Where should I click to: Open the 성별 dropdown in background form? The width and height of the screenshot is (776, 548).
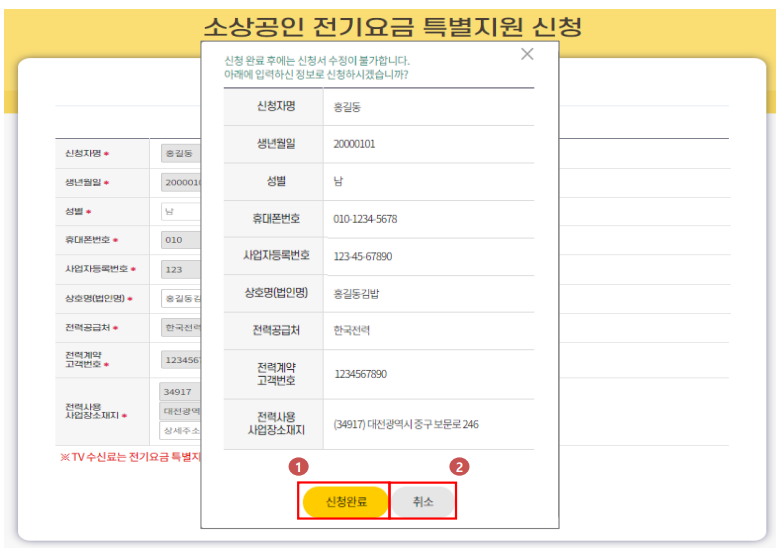click(181, 211)
